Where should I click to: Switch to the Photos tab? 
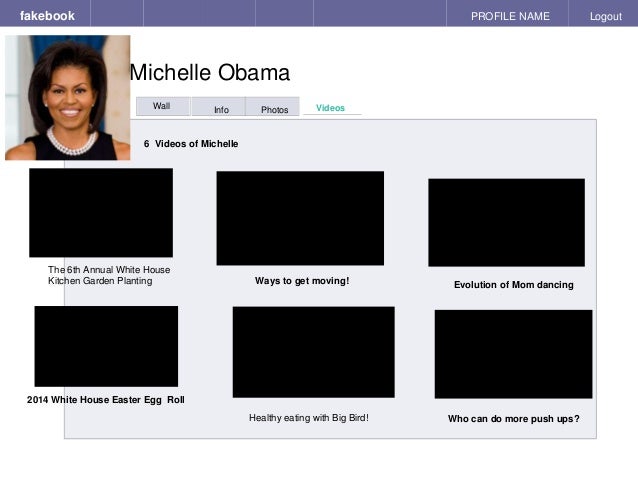(x=273, y=106)
